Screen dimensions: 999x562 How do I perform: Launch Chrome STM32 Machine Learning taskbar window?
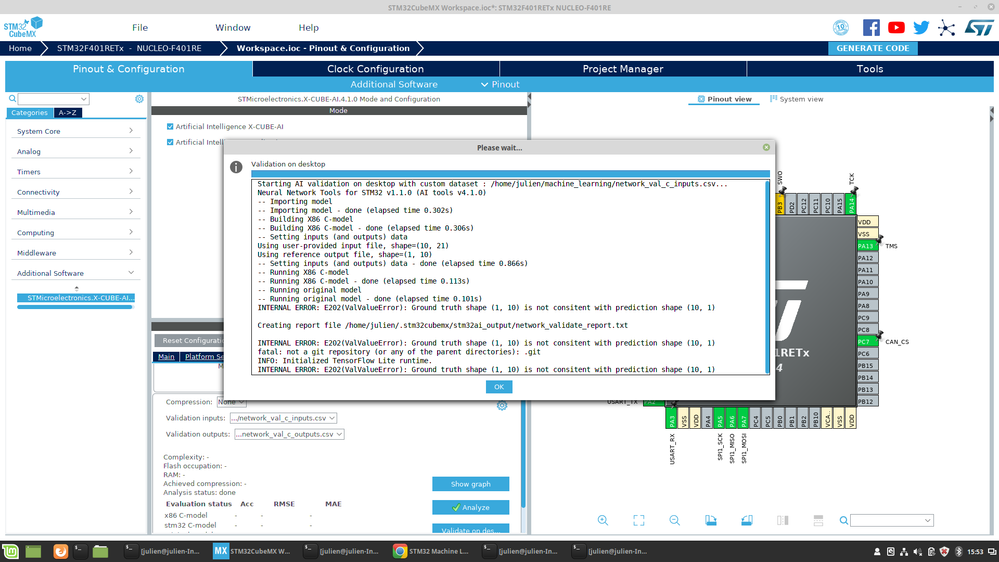click(x=432, y=551)
